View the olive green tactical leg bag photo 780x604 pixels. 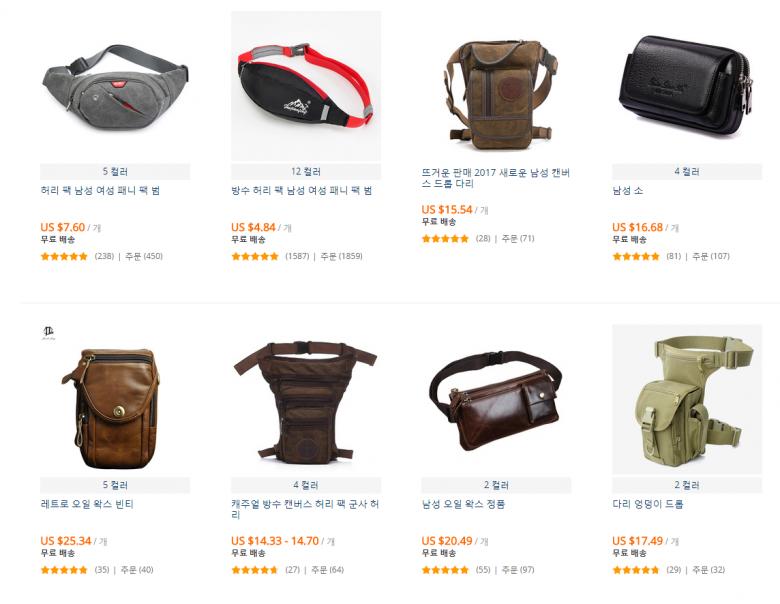(687, 400)
